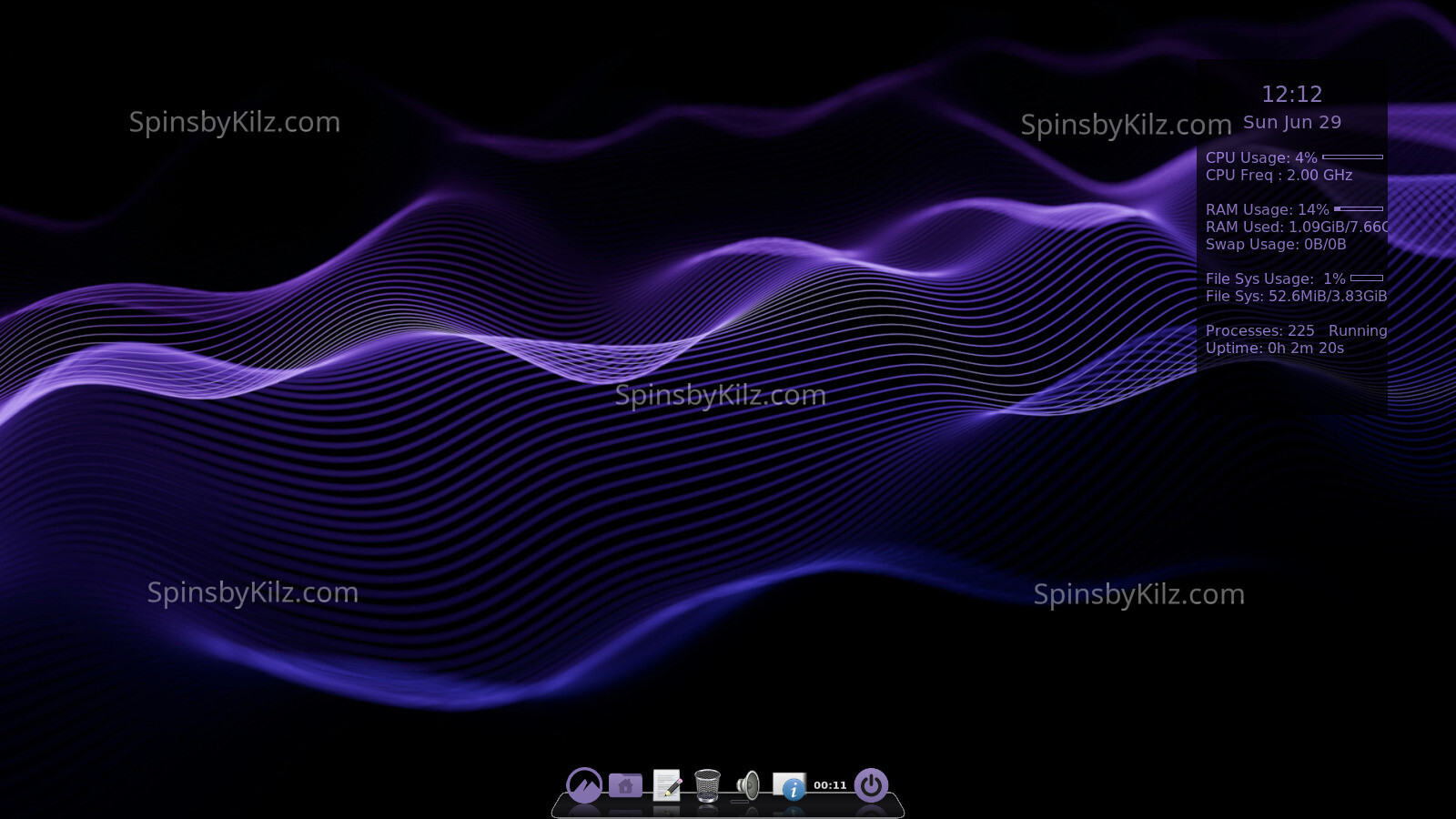Click the Sun Jun 29 date

coord(1292,122)
